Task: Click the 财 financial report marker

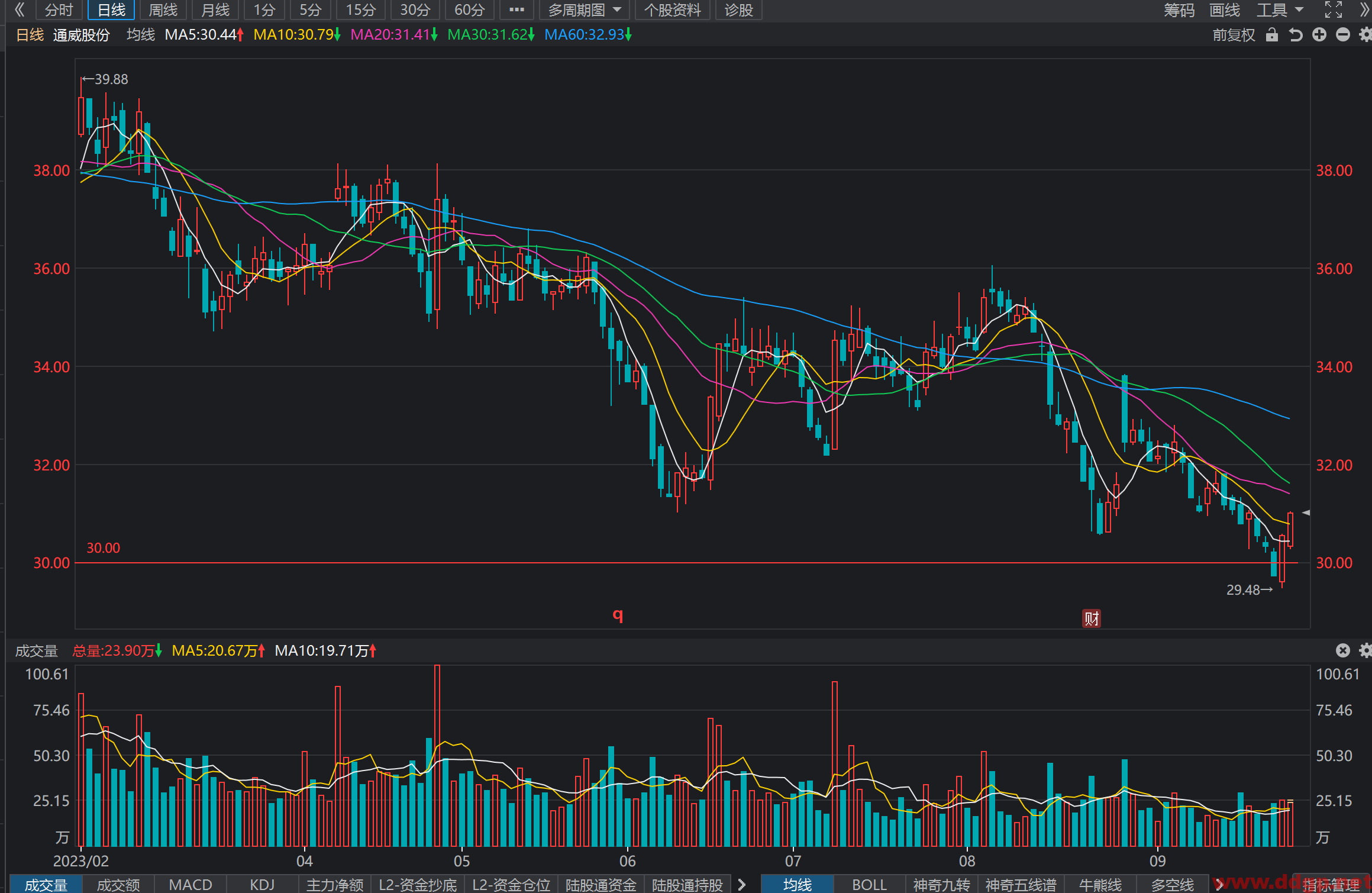Action: coord(1091,618)
